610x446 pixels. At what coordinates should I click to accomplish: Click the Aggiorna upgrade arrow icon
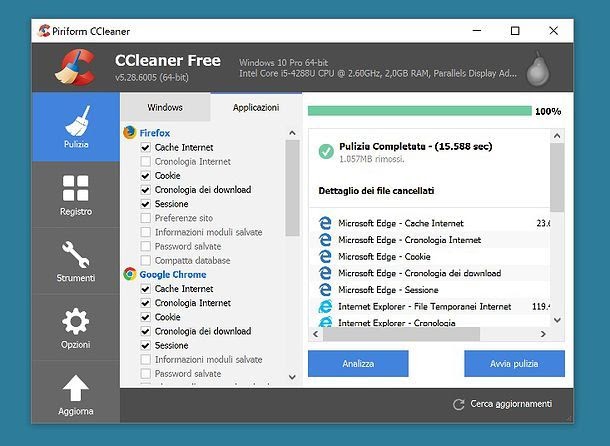click(x=75, y=388)
